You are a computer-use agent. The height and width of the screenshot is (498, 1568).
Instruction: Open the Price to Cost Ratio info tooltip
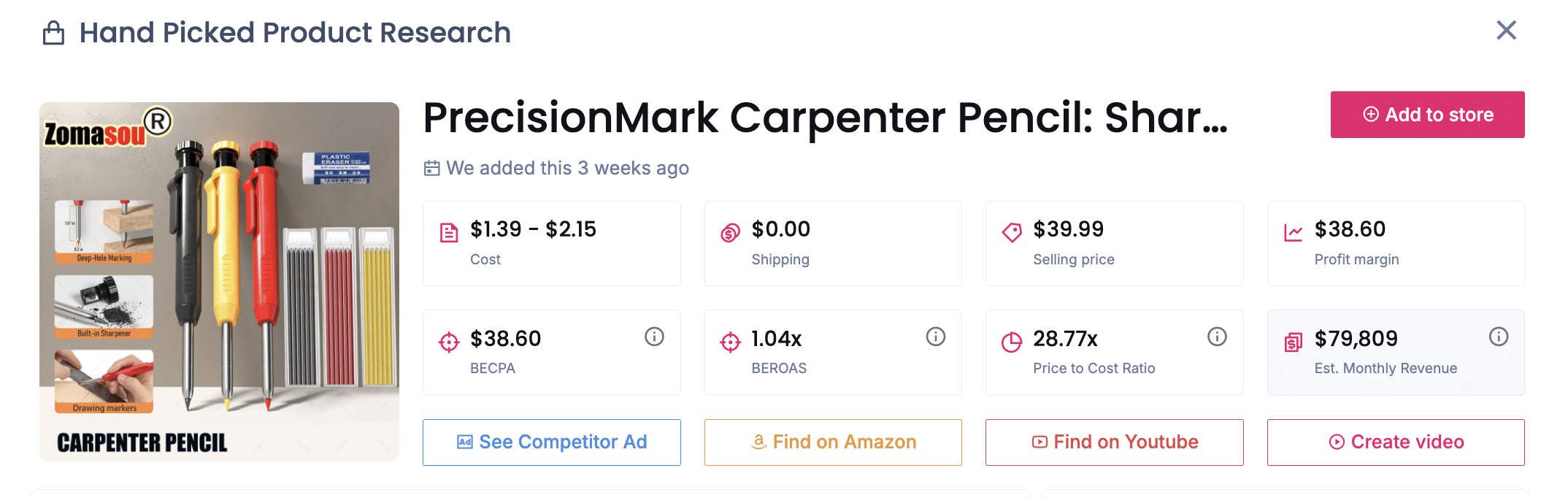point(1217,337)
